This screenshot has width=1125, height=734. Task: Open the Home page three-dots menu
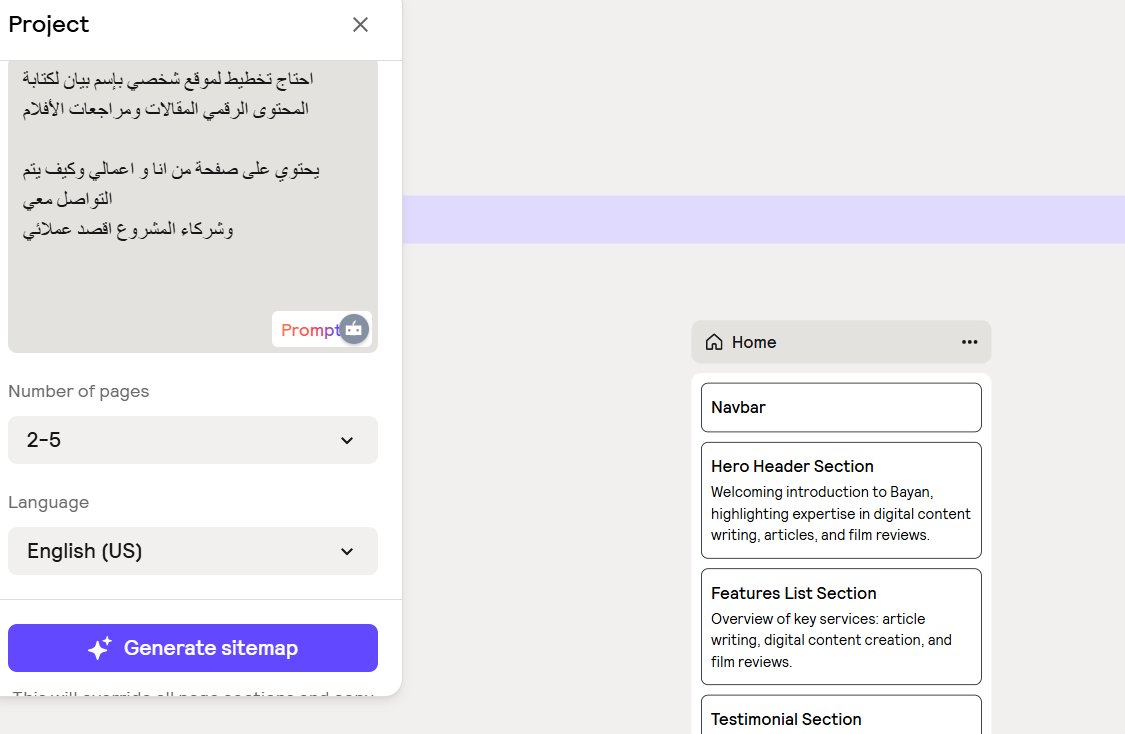969,342
